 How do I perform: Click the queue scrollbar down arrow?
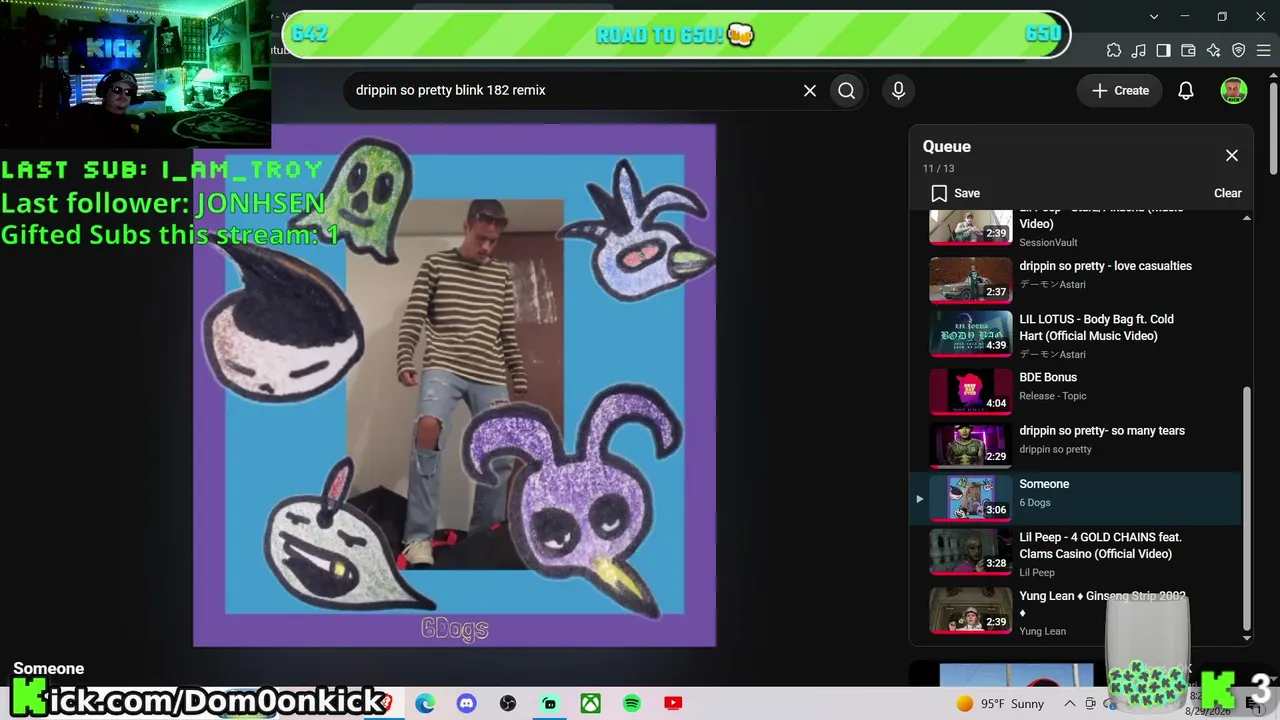[x=1246, y=638]
